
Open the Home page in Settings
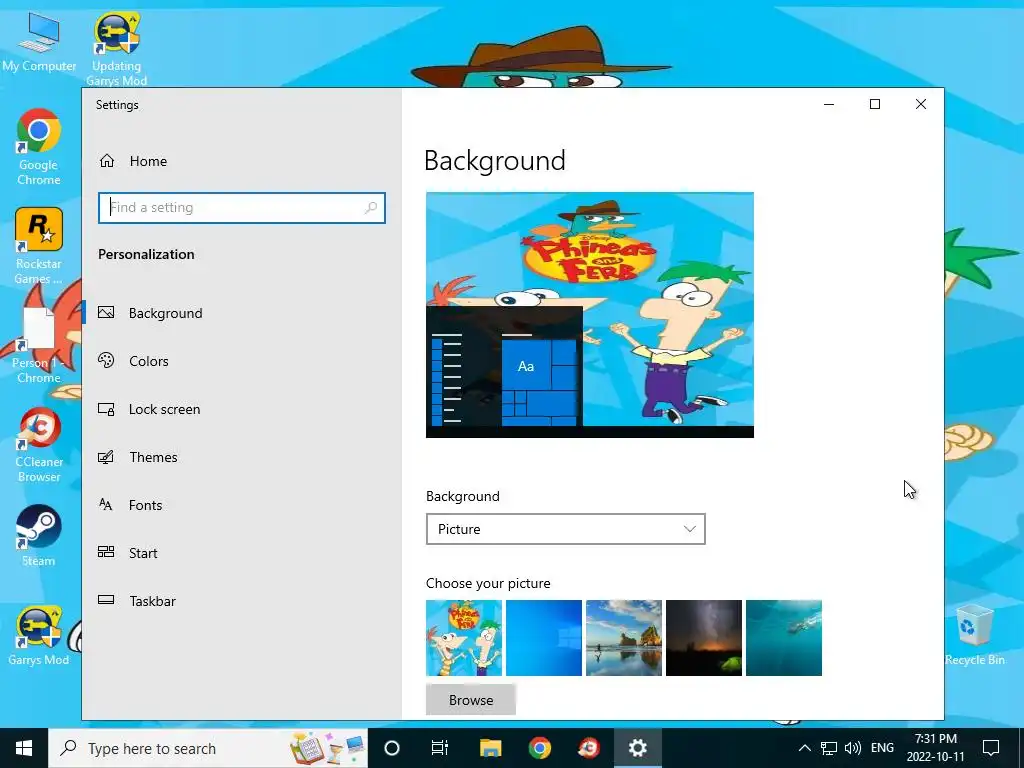point(242,161)
